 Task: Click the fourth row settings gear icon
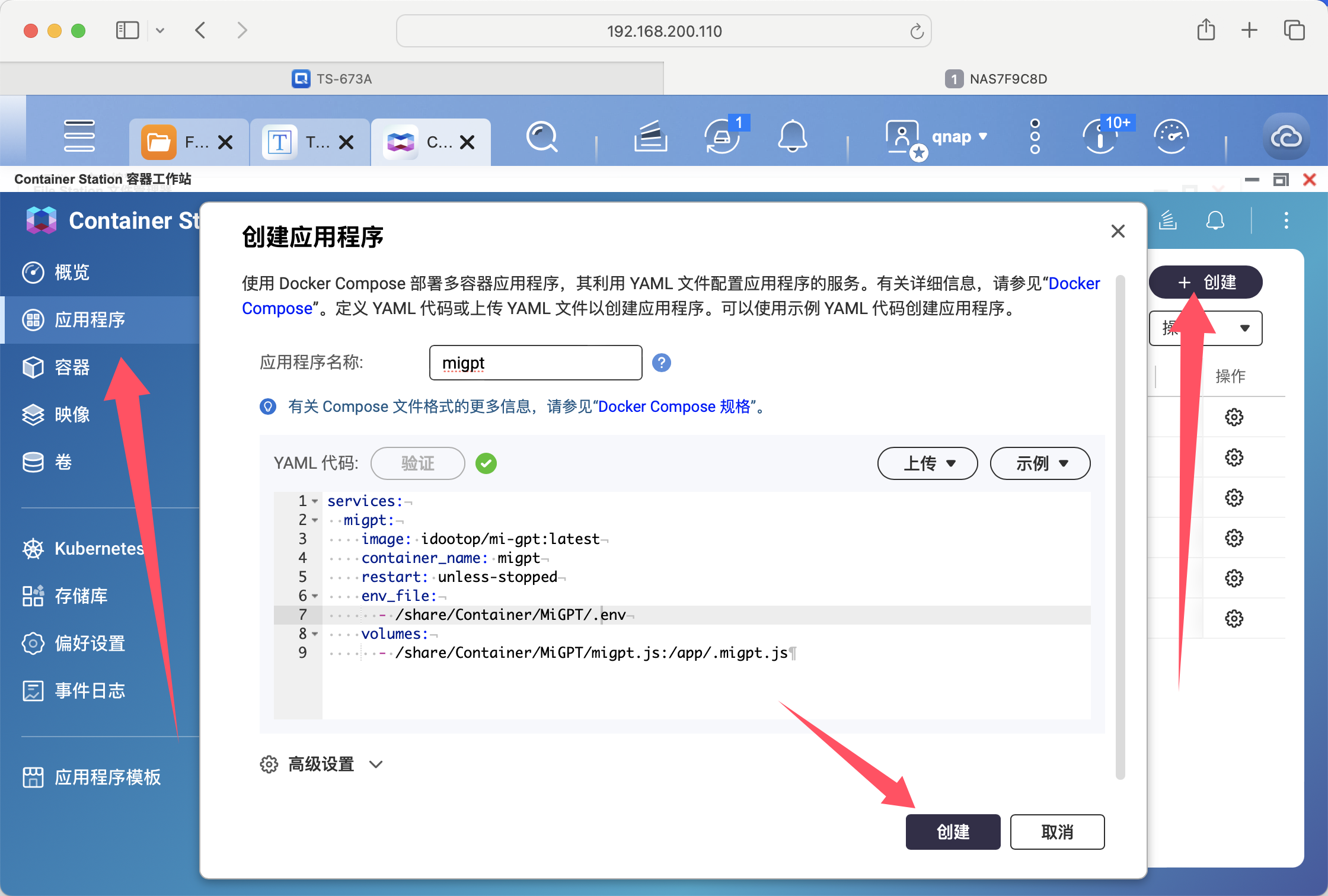[x=1234, y=538]
